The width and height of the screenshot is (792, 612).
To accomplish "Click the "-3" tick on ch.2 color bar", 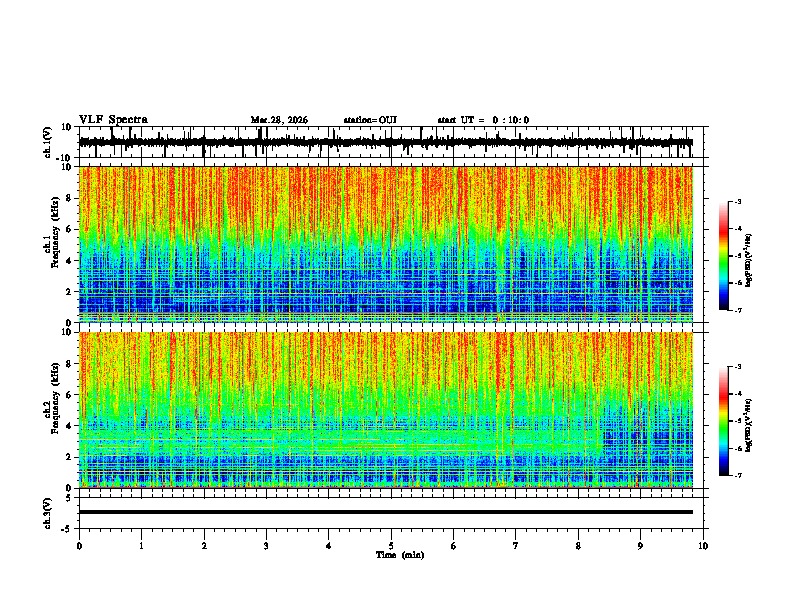I will click(737, 367).
